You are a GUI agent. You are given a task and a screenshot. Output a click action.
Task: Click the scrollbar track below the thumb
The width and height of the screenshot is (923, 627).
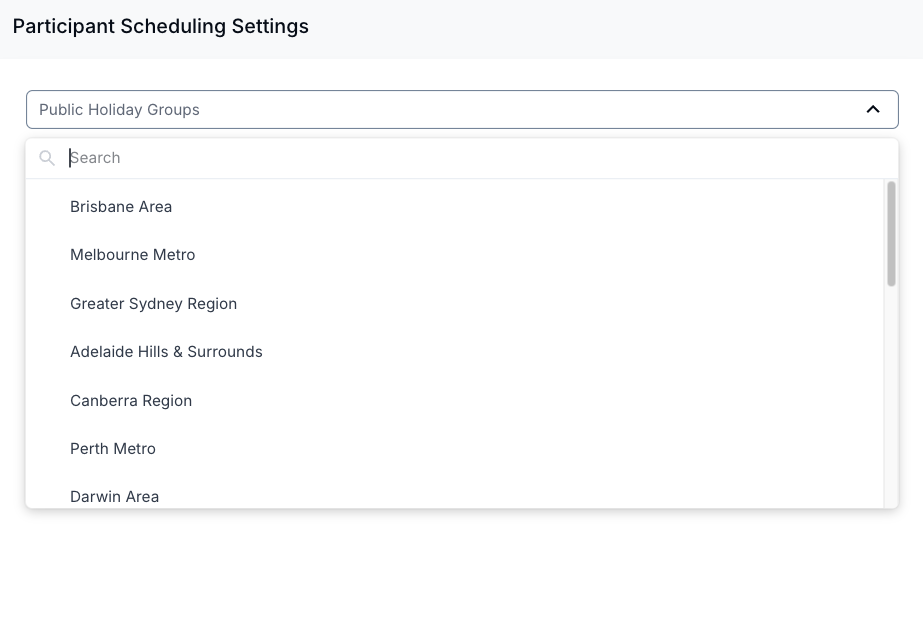891,397
